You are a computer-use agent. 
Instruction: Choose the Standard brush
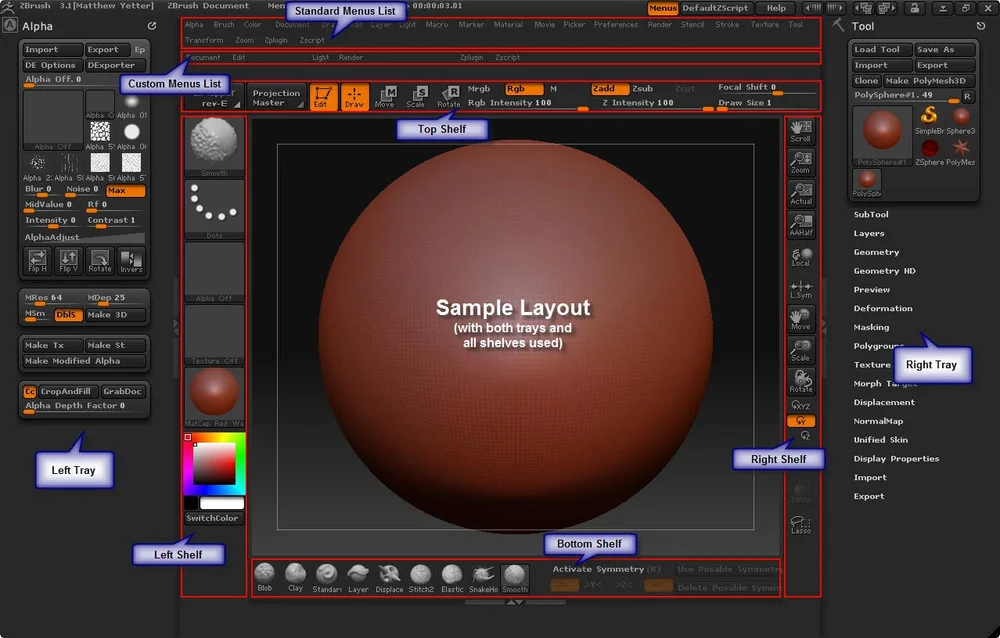pyautogui.click(x=327, y=577)
